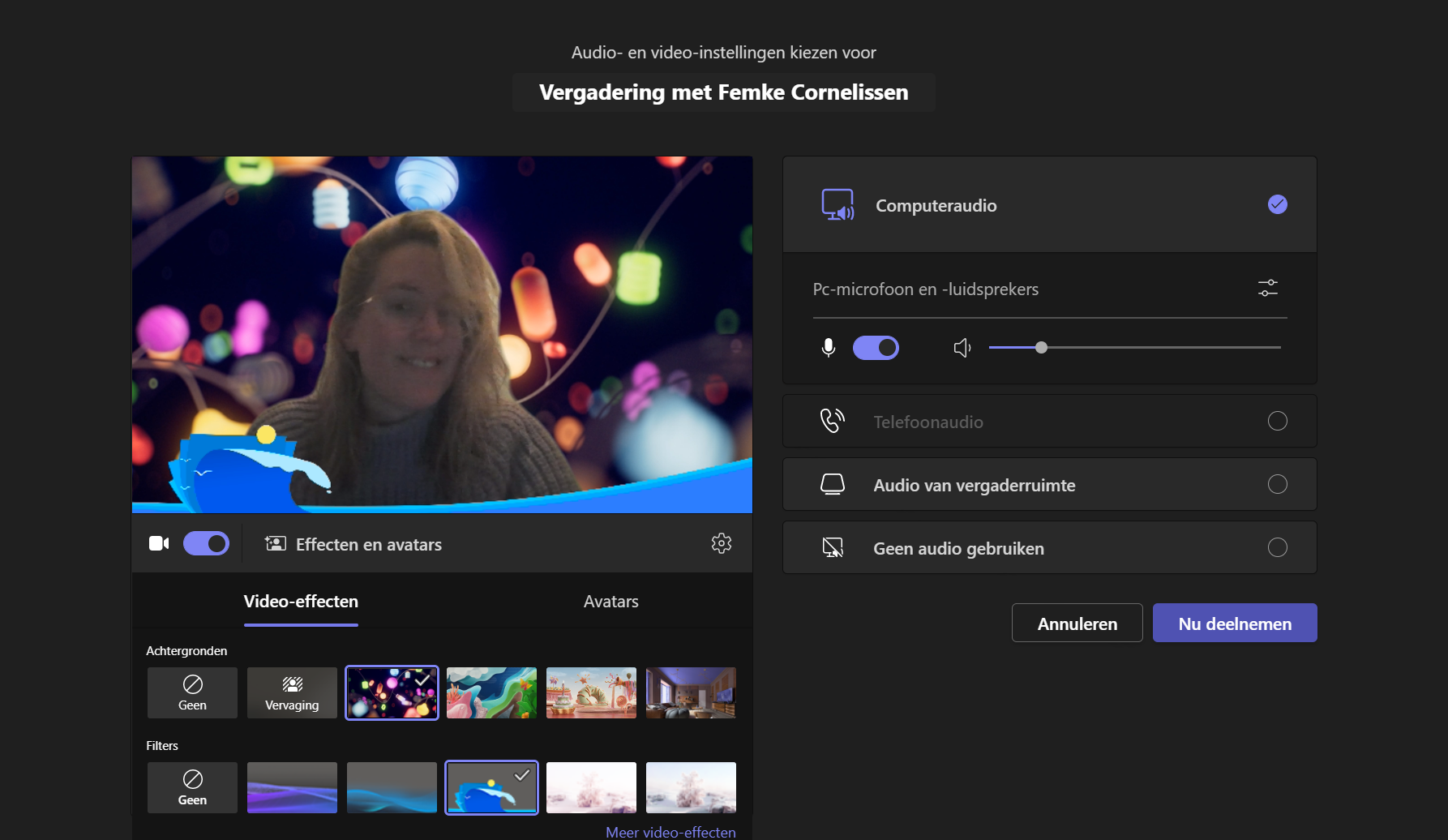Click the Annuleren button
Viewport: 1448px width, 840px height.
pos(1077,623)
